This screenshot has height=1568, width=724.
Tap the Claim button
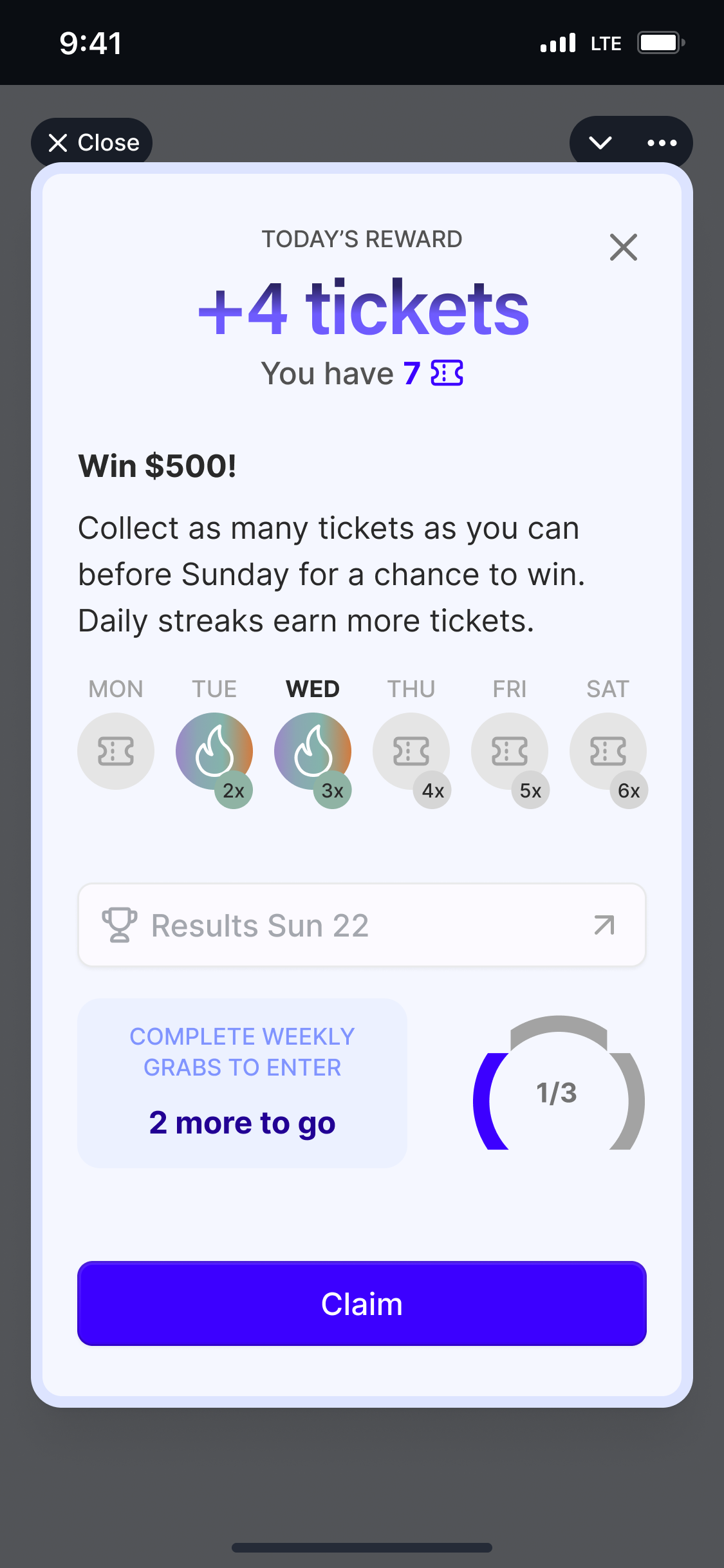tap(362, 1303)
